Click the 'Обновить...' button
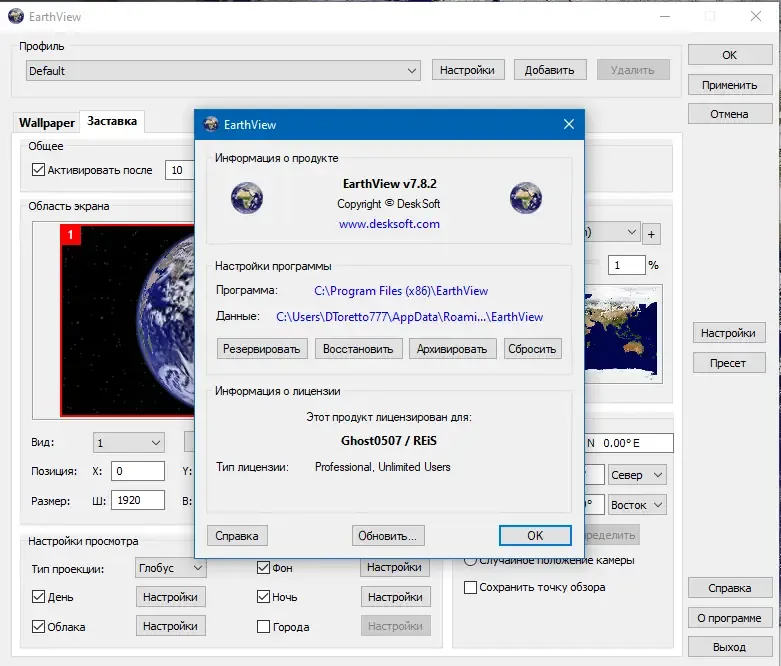The width and height of the screenshot is (781, 666). 388,535
